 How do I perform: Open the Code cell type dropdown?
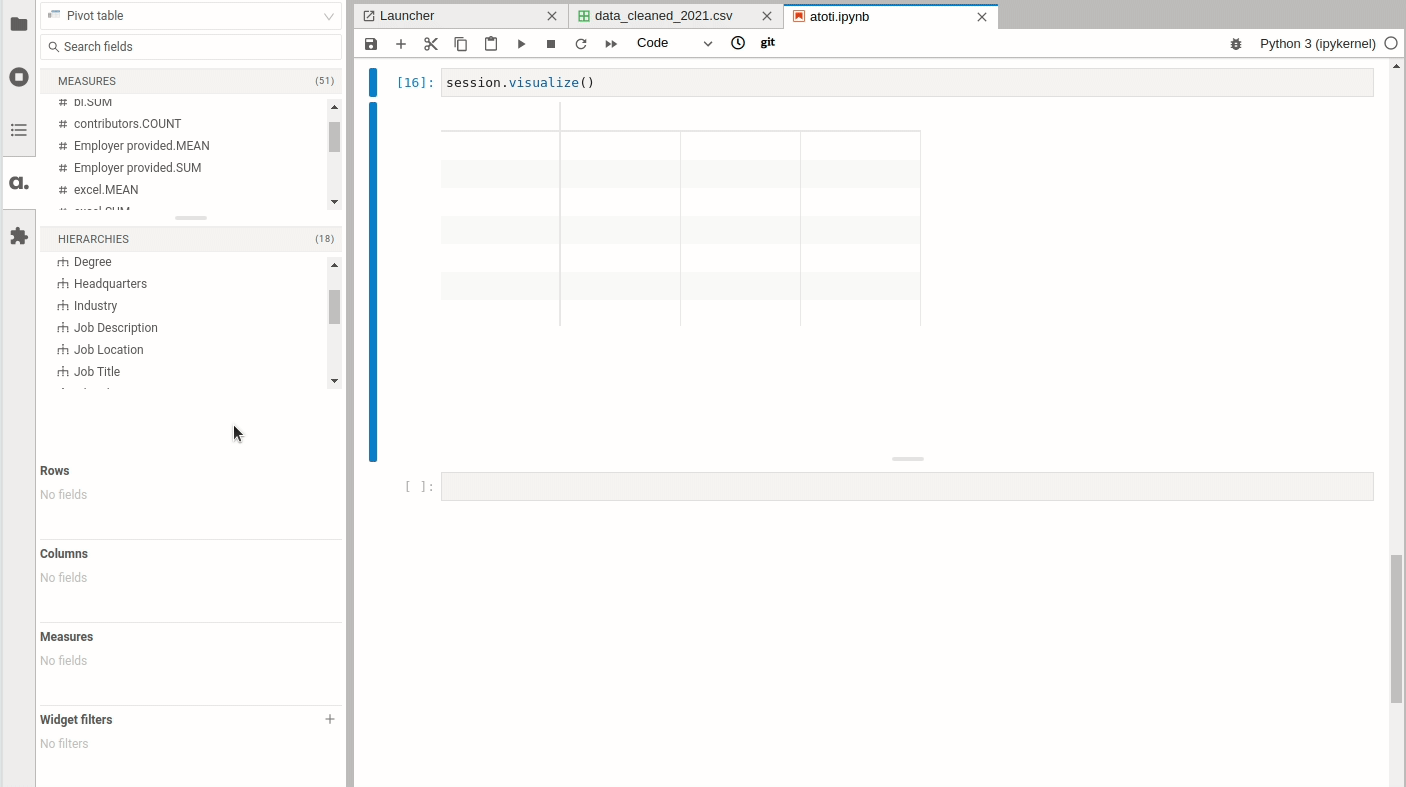[674, 43]
